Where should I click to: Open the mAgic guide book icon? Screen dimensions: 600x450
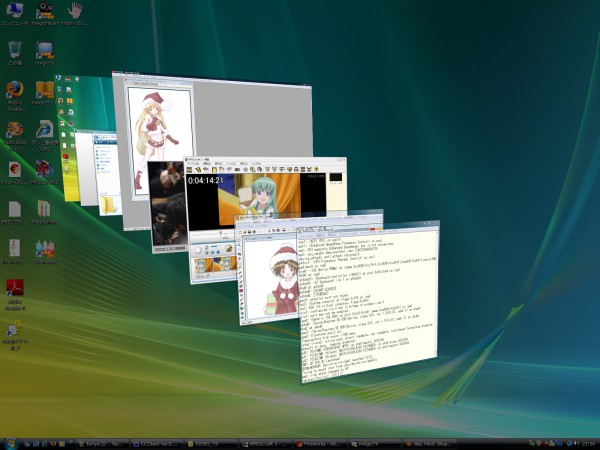pyautogui.click(x=45, y=93)
